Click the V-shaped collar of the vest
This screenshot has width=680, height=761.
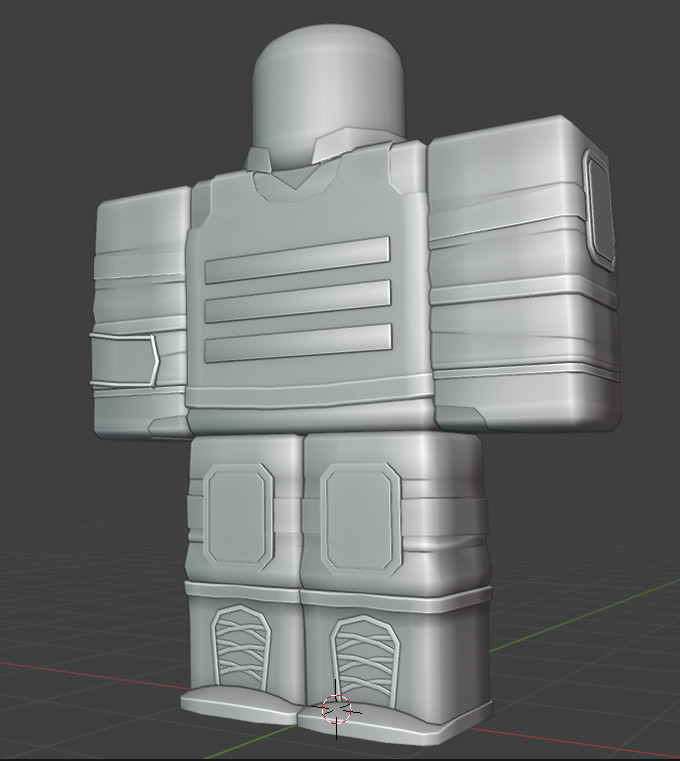tap(297, 182)
